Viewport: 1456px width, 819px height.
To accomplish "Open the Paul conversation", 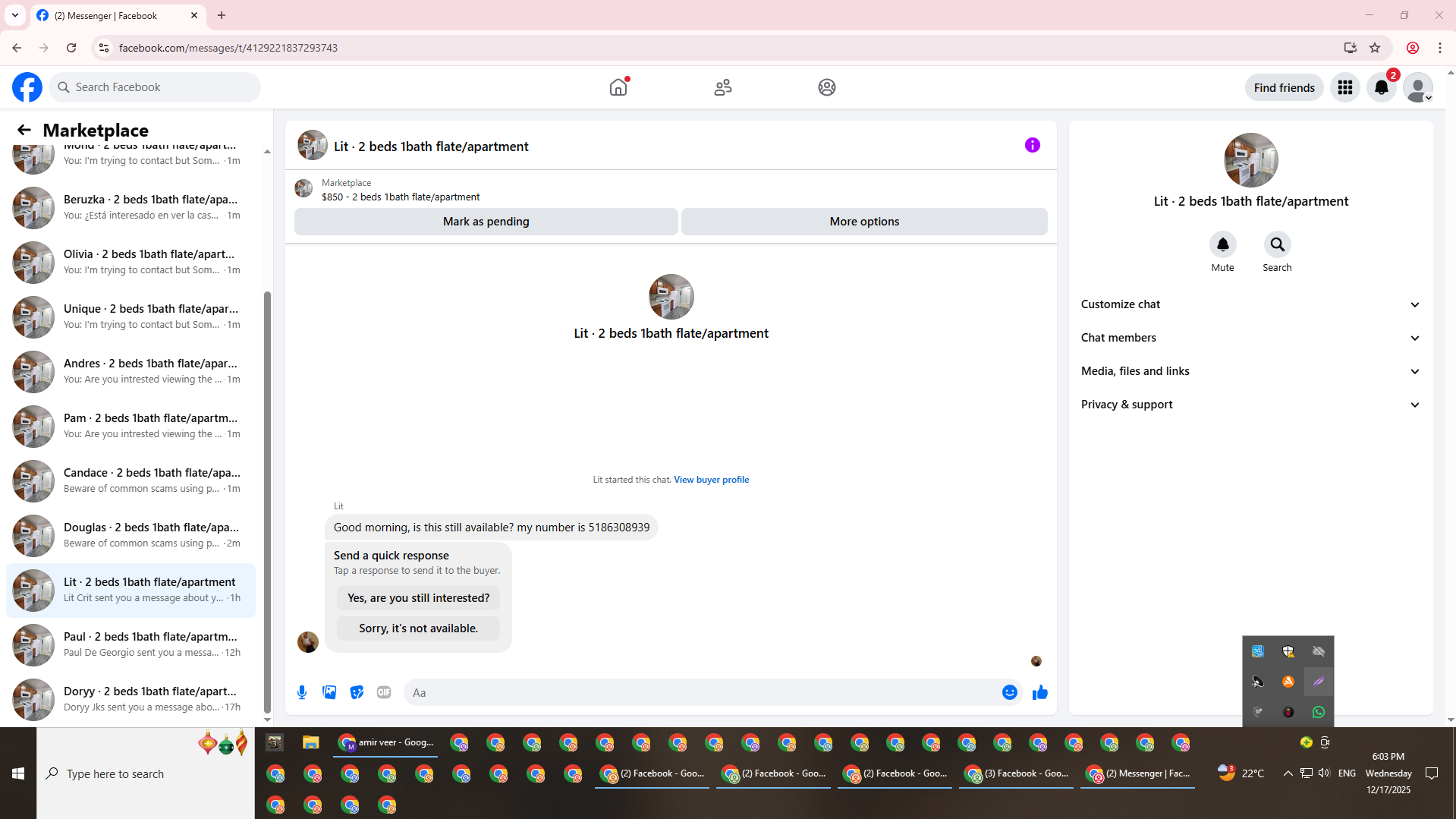I will point(131,644).
